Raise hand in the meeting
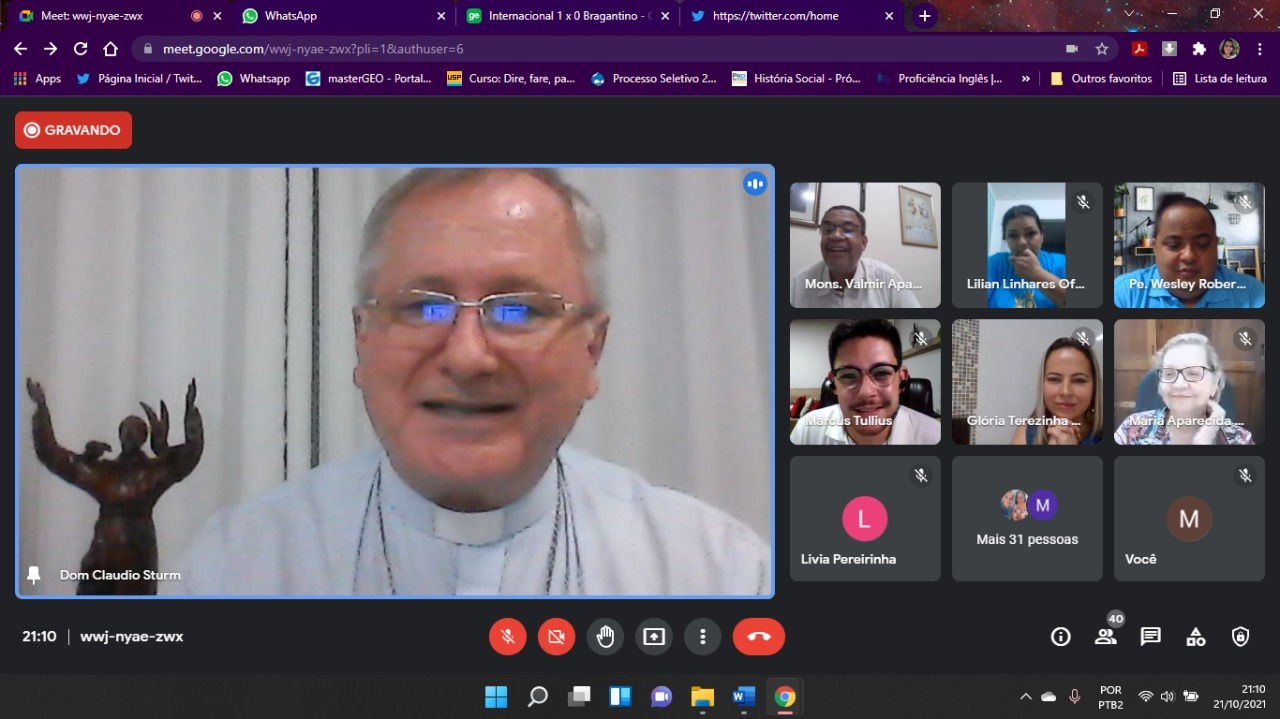The width and height of the screenshot is (1280, 719). [x=605, y=637]
